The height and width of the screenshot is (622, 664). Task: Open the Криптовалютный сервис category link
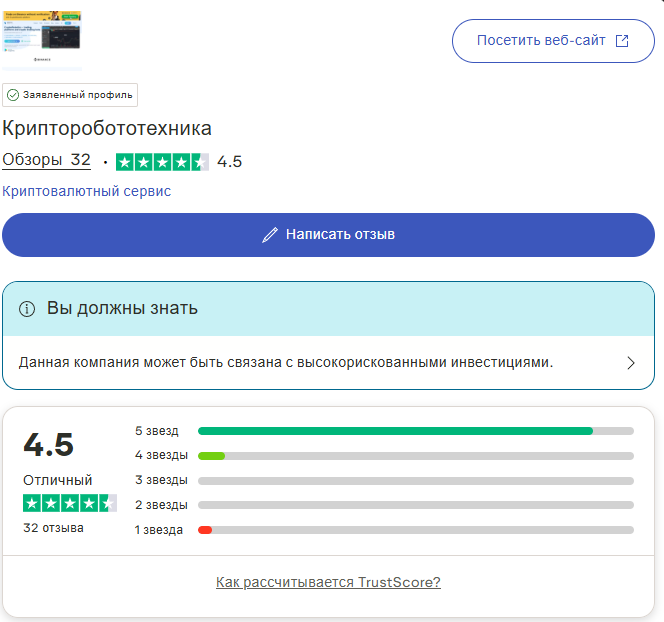click(x=86, y=191)
